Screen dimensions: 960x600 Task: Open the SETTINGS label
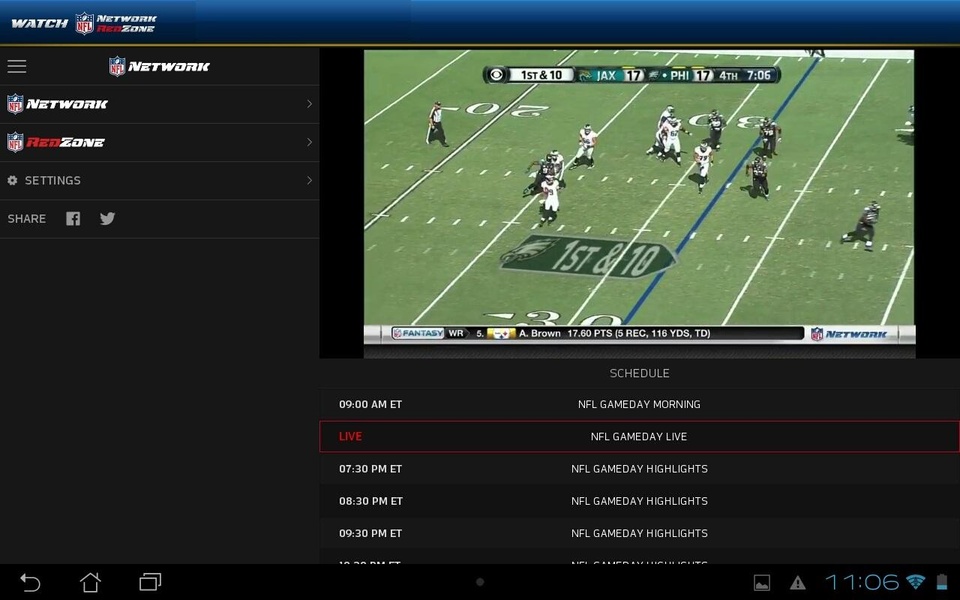coord(53,181)
